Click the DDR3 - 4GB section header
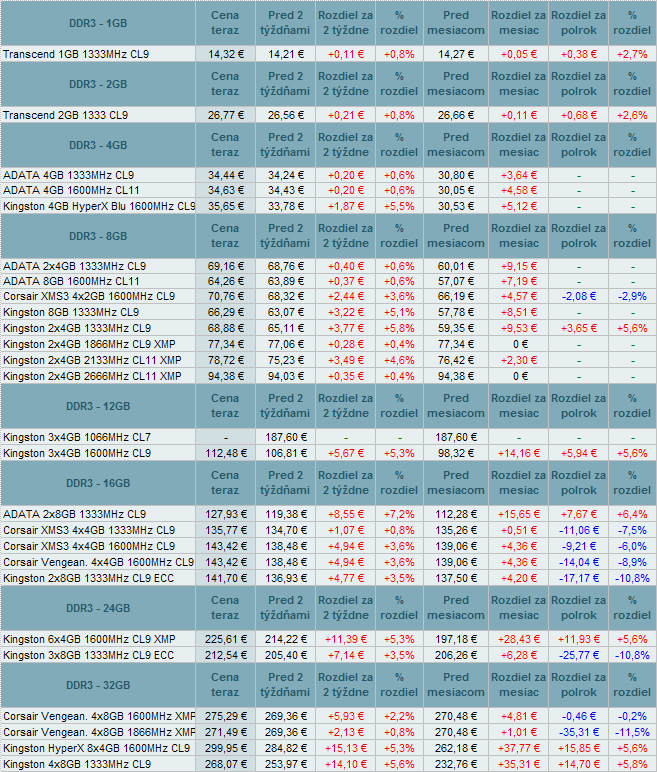Viewport: 657px width, 772px height. [98, 145]
